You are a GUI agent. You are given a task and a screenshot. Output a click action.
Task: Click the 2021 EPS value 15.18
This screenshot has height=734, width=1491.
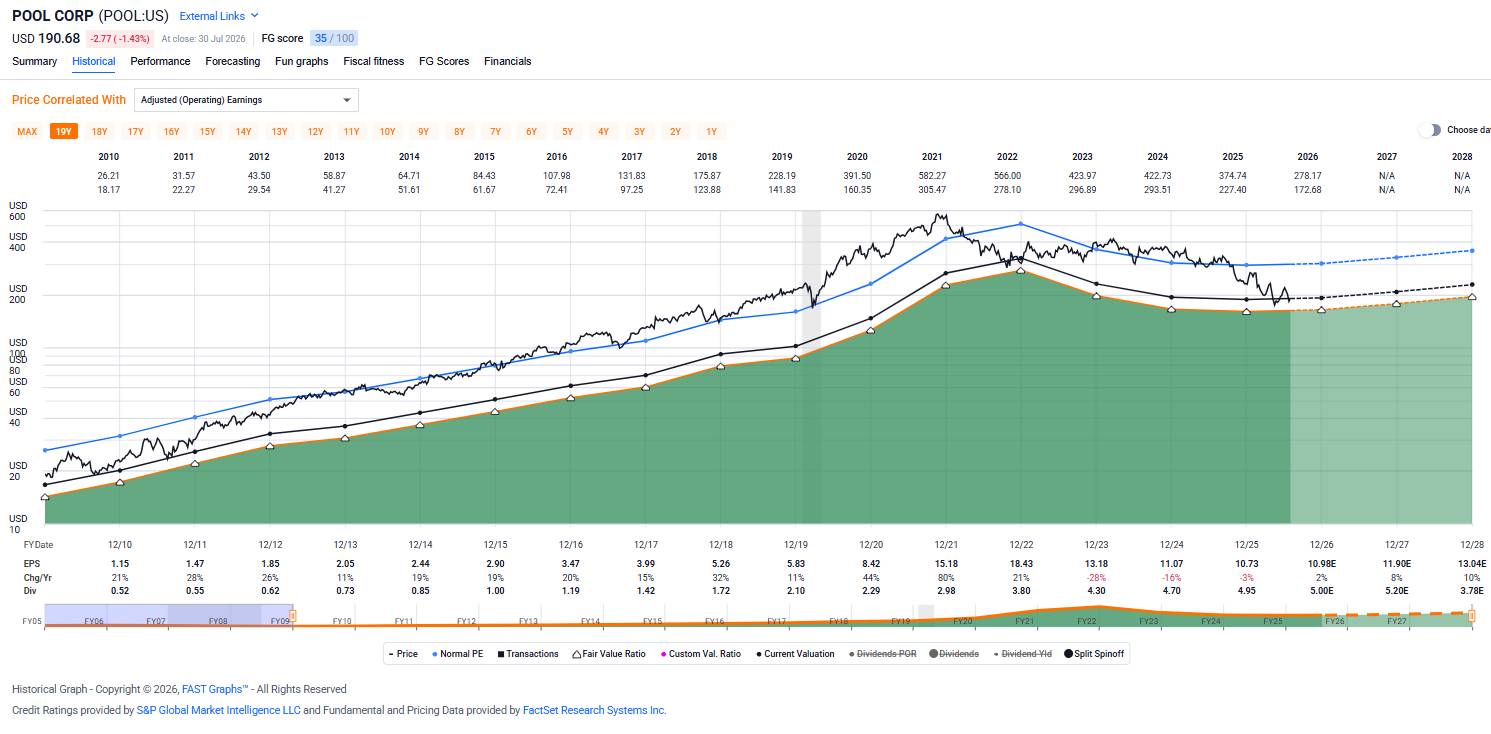point(946,565)
